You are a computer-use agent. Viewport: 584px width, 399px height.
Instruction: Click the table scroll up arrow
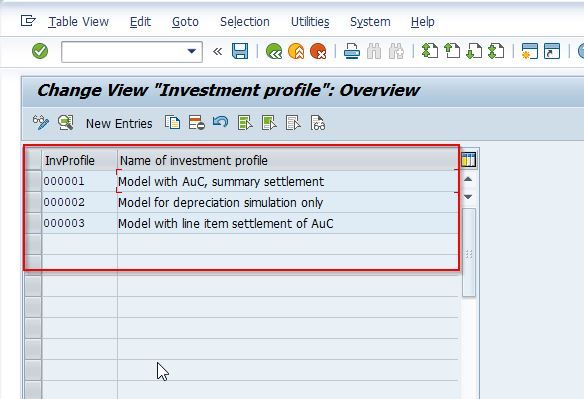point(468,179)
